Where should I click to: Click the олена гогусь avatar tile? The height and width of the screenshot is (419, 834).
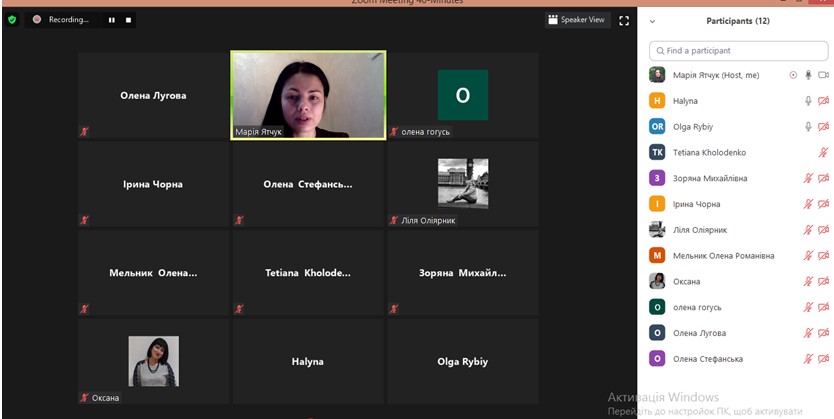click(463, 95)
